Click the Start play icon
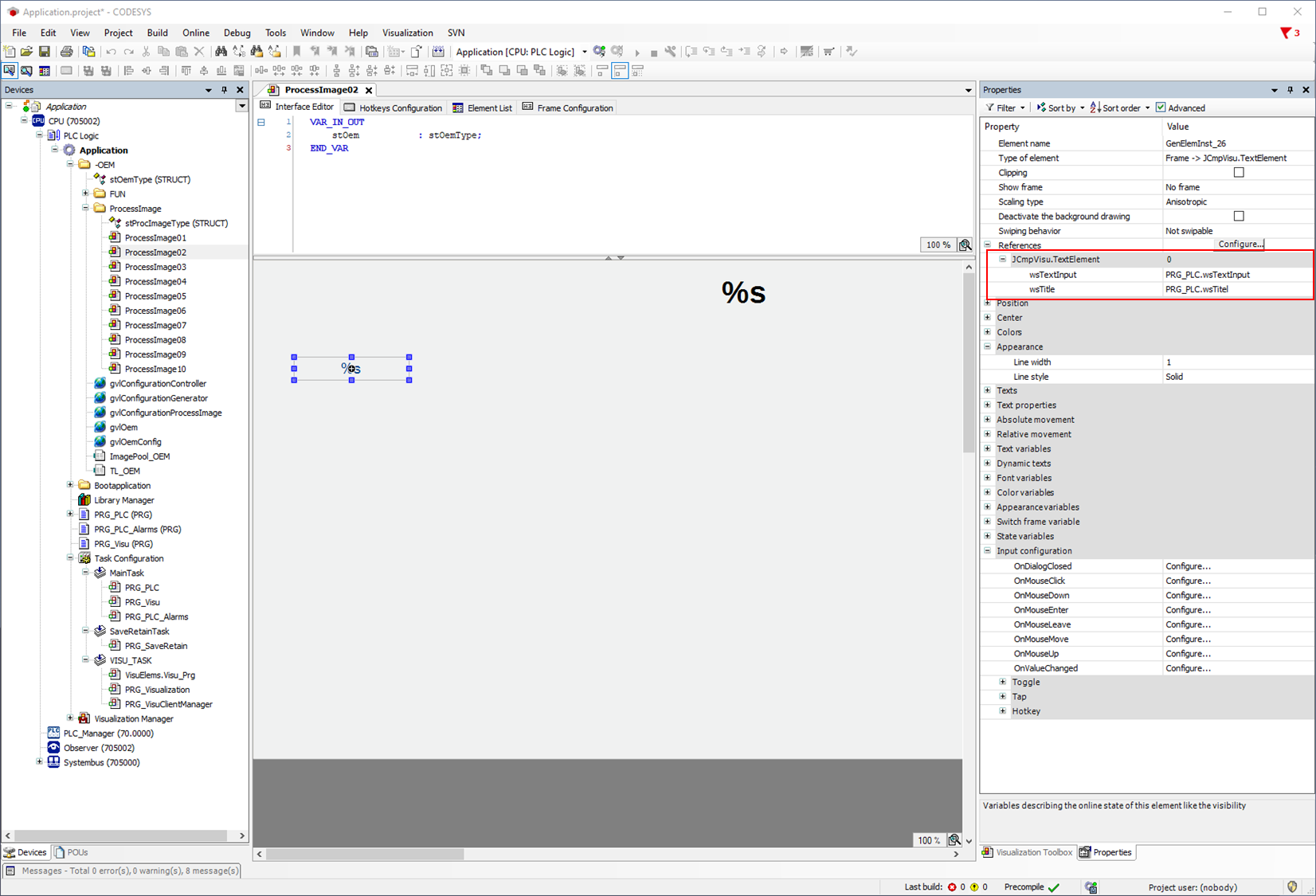1316x896 pixels. point(636,53)
